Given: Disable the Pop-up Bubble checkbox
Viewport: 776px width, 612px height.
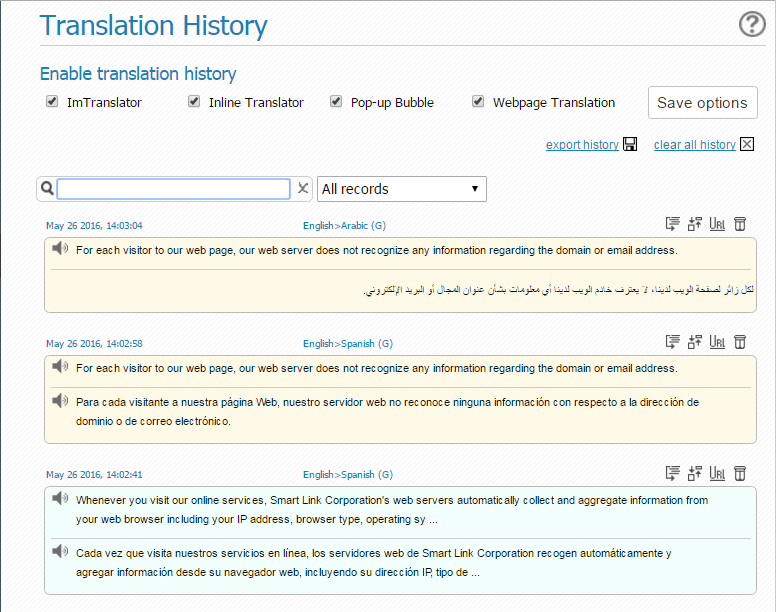Looking at the screenshot, I should click(336, 101).
